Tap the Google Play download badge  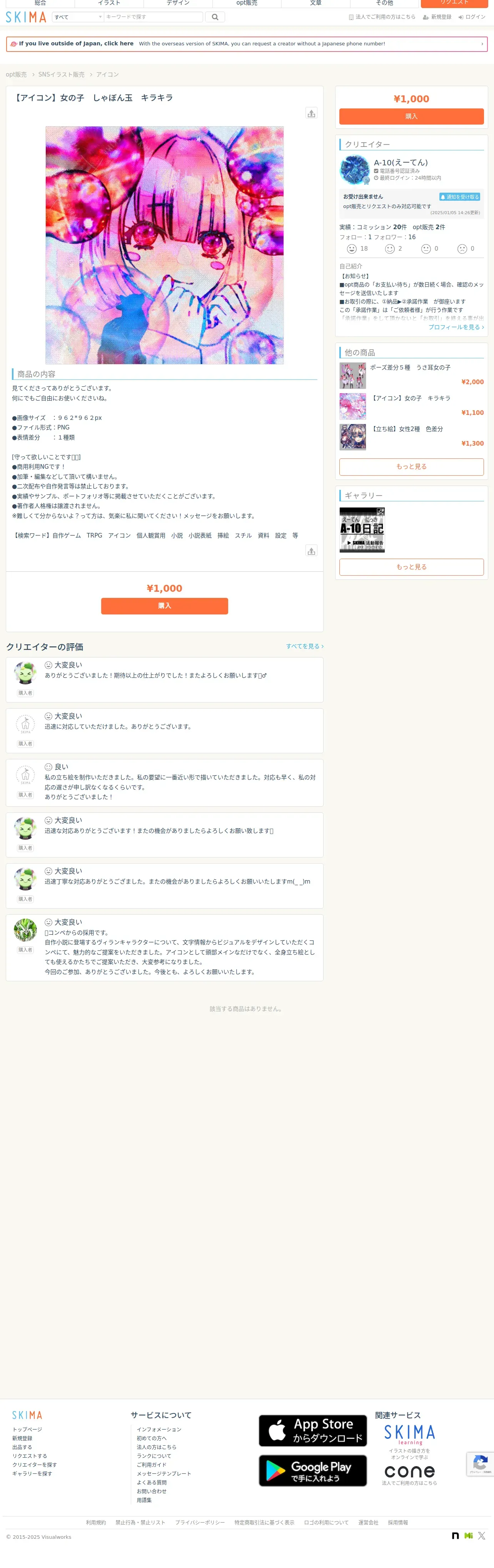[x=312, y=1471]
